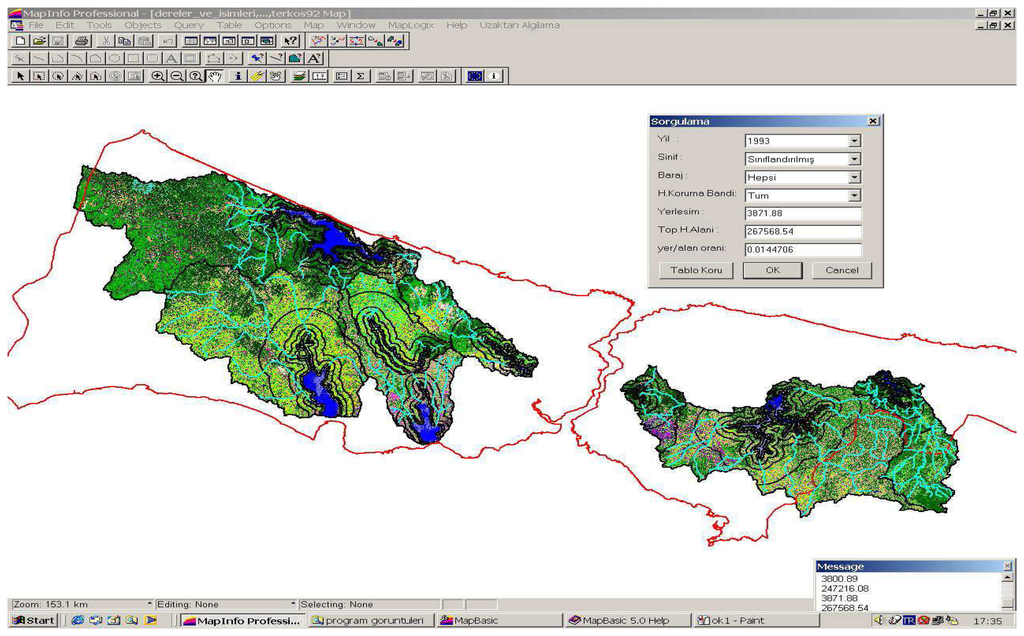This screenshot has height=636, width=1024.
Task: Select the Info tool icon
Action: point(237,76)
